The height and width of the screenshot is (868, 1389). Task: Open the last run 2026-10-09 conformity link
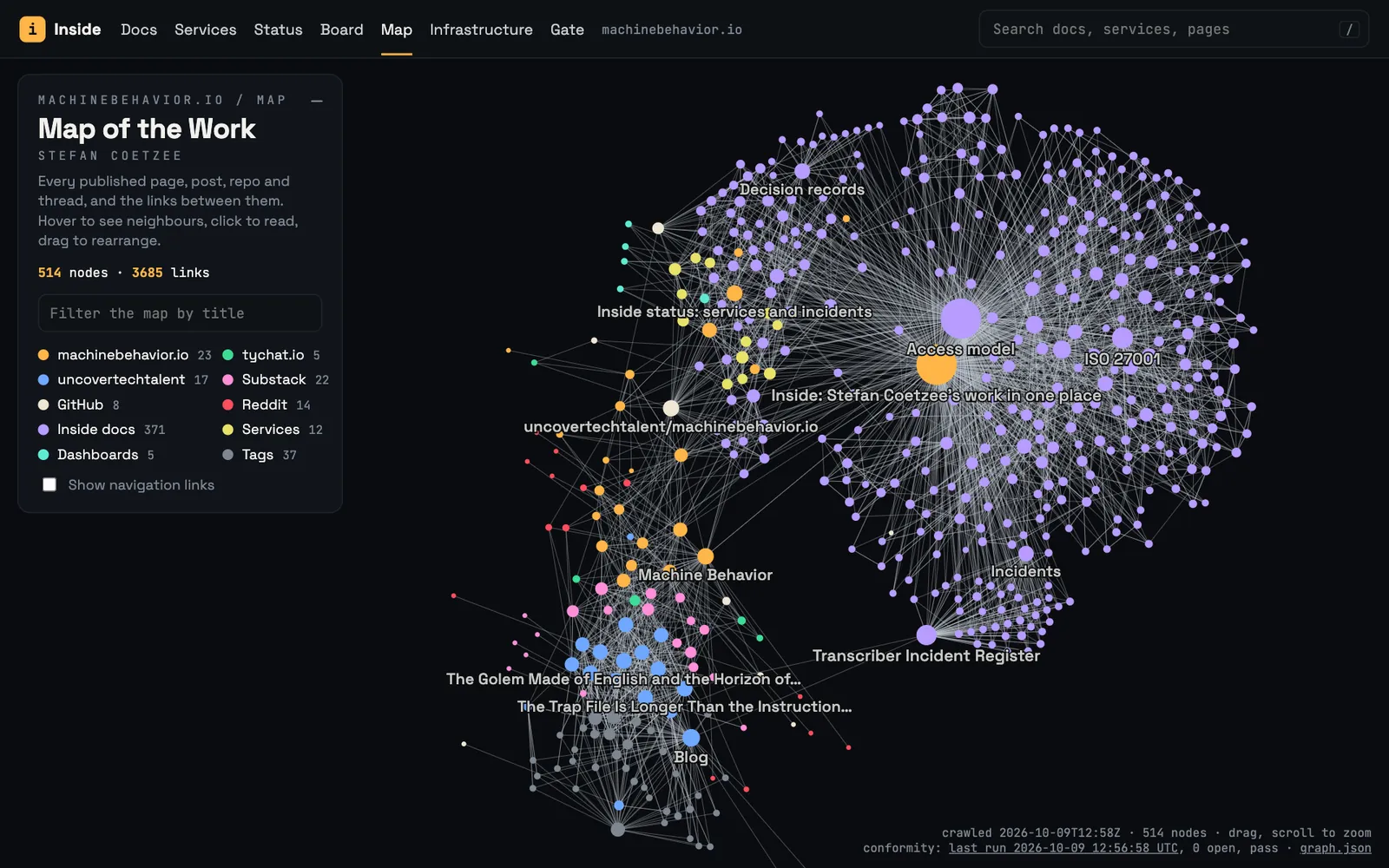(1064, 848)
